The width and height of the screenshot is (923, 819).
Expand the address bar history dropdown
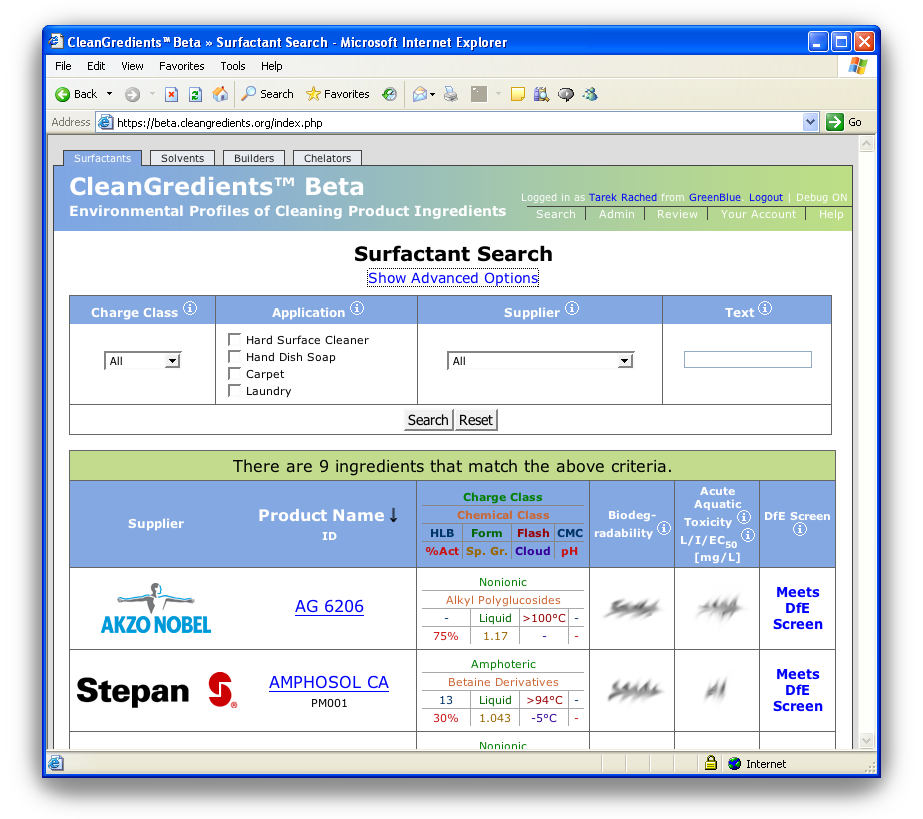[x=810, y=122]
